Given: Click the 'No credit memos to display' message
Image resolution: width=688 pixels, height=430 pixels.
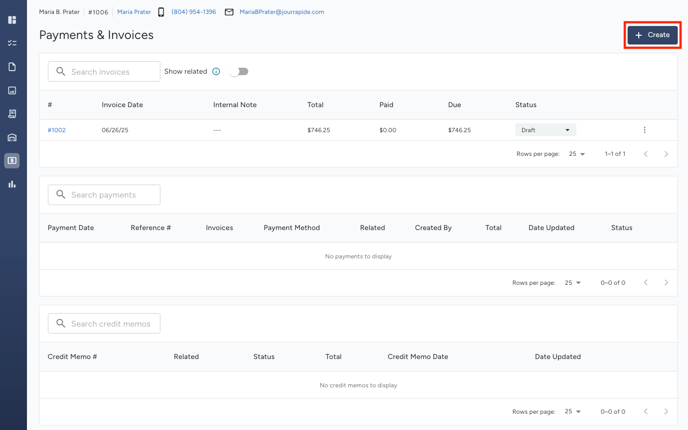Looking at the screenshot, I should tap(358, 385).
